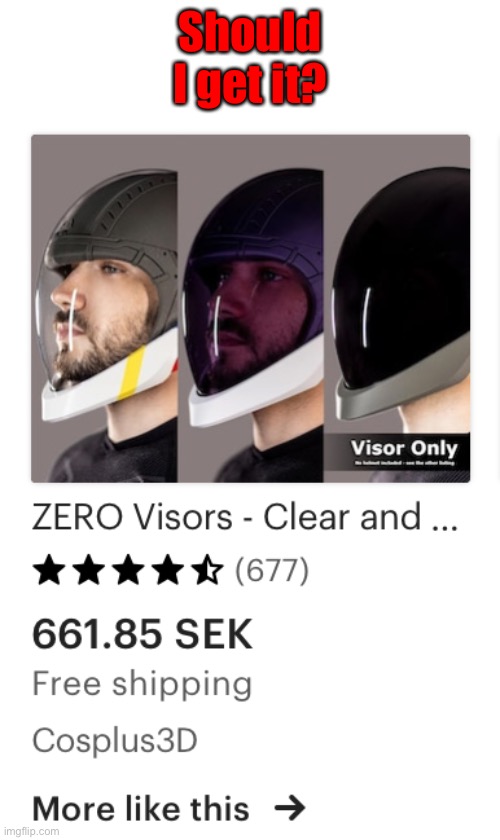Open the More like this link
500x840 pixels.
[140, 808]
